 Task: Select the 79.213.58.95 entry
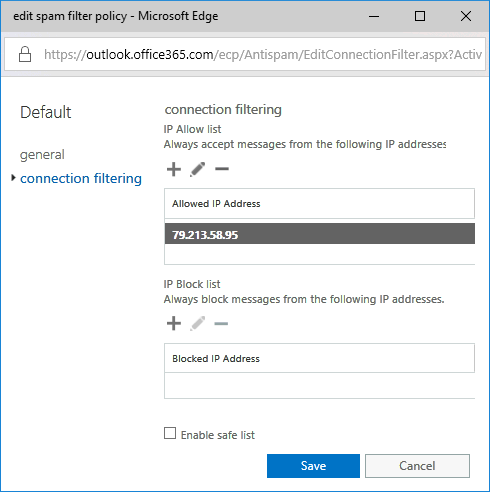coord(320,234)
